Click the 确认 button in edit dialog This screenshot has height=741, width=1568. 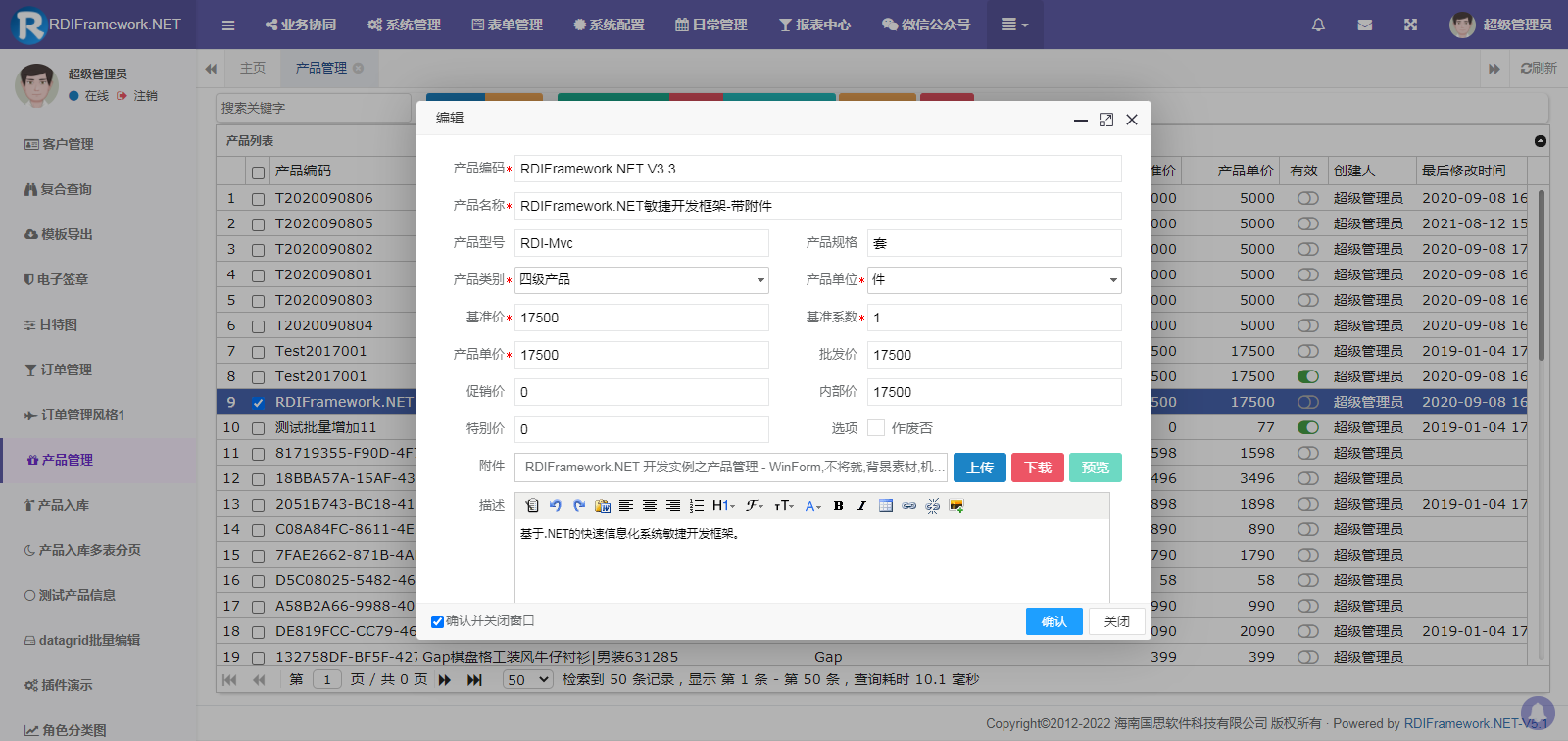coord(1054,621)
